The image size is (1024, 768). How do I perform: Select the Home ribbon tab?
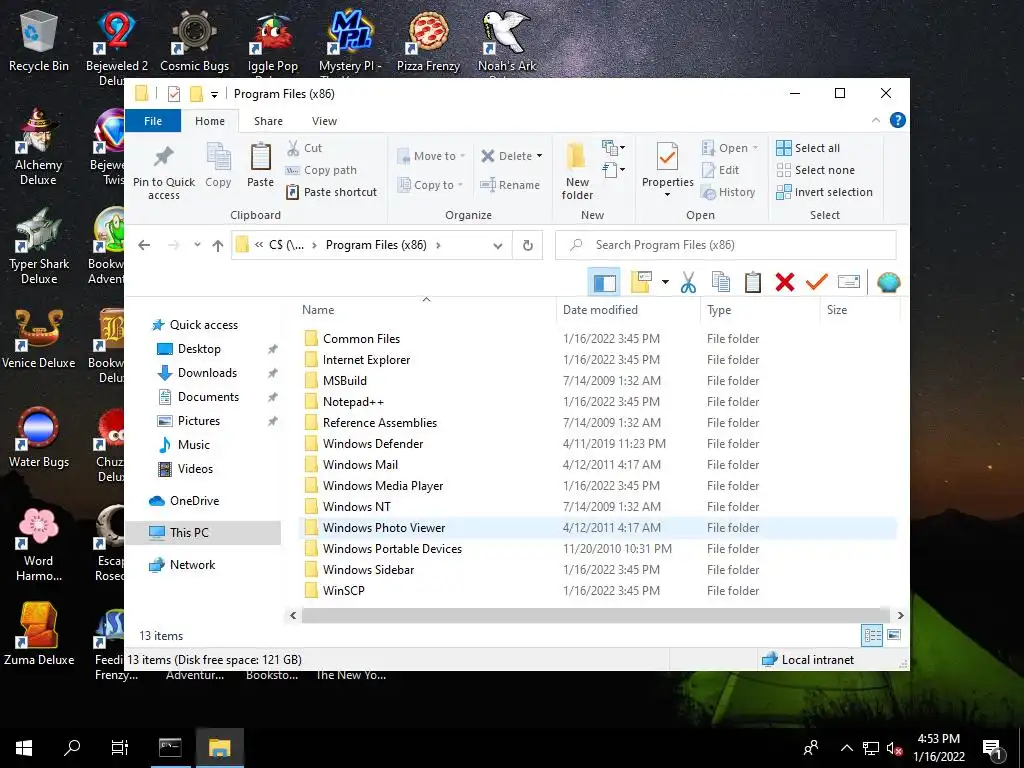(210, 121)
